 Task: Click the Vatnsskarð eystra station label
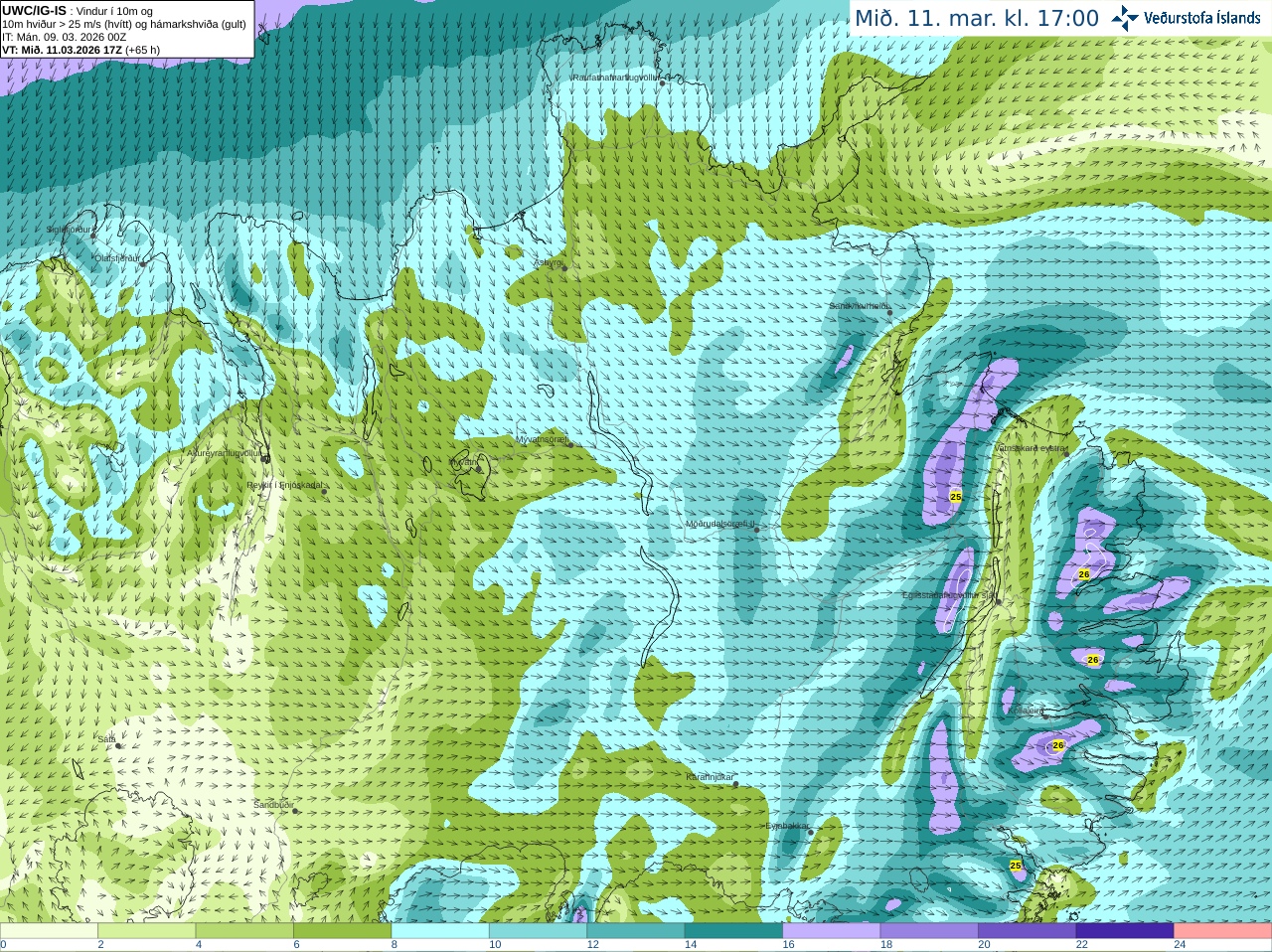[1031, 448]
